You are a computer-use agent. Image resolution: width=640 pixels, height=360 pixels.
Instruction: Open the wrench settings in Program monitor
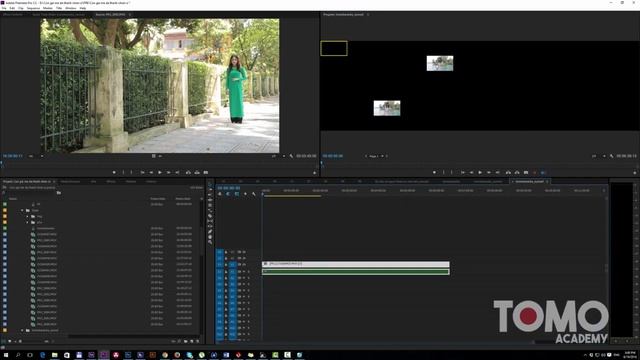click(611, 156)
